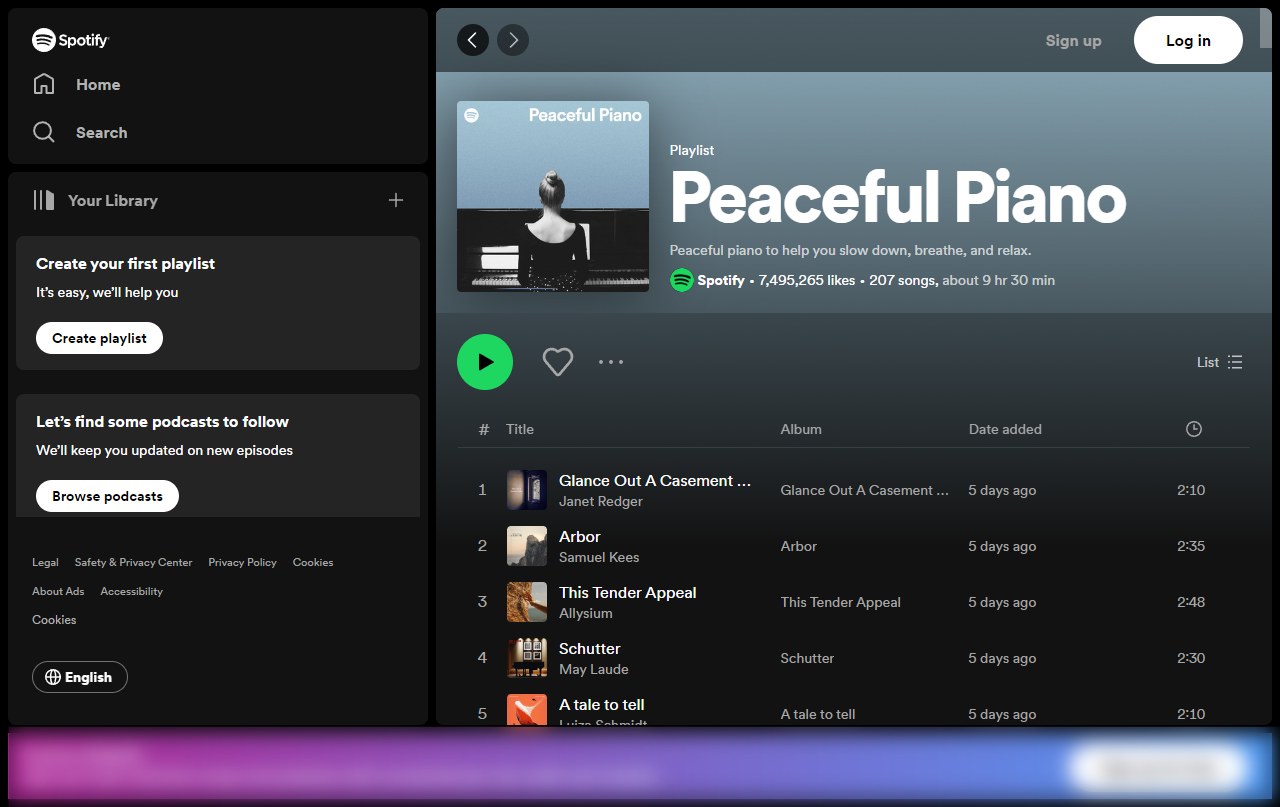Image resolution: width=1280 pixels, height=807 pixels.
Task: Change language with the English button
Action: click(80, 677)
